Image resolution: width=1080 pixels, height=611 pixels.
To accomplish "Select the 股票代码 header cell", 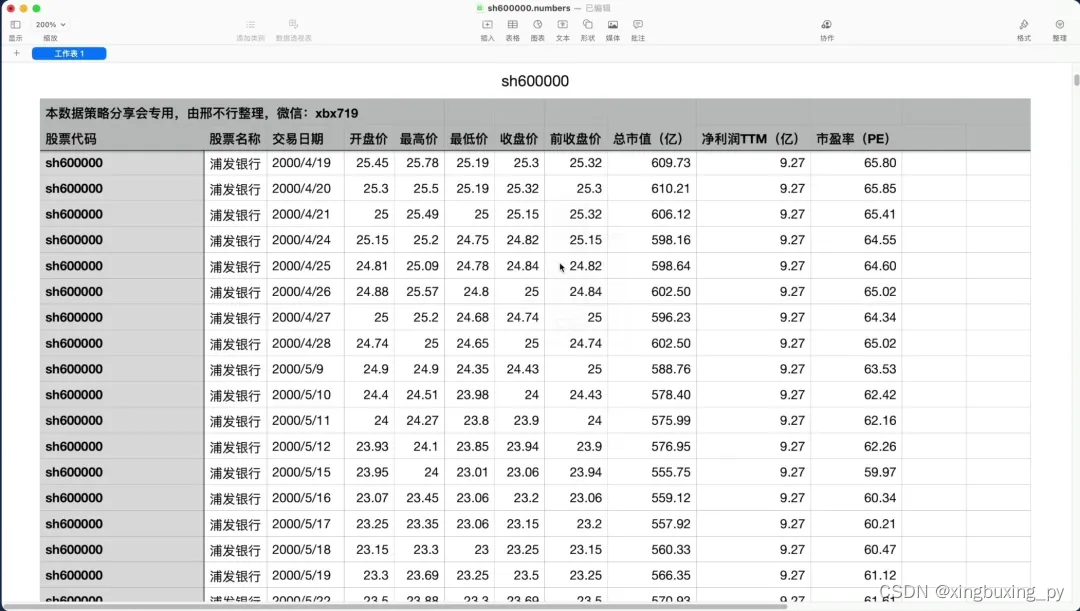I will [122, 138].
